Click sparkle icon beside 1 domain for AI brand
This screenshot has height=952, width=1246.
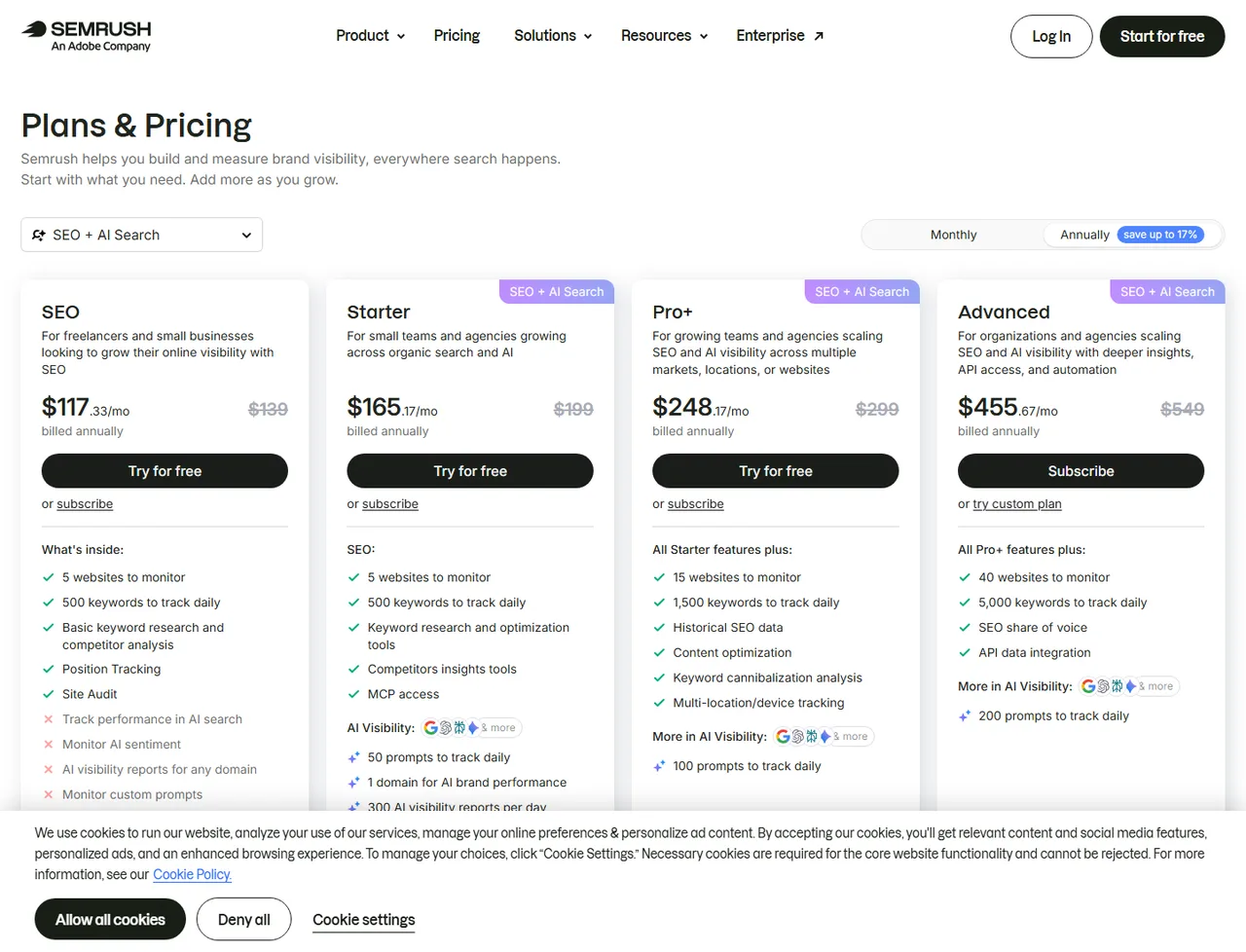(x=354, y=783)
